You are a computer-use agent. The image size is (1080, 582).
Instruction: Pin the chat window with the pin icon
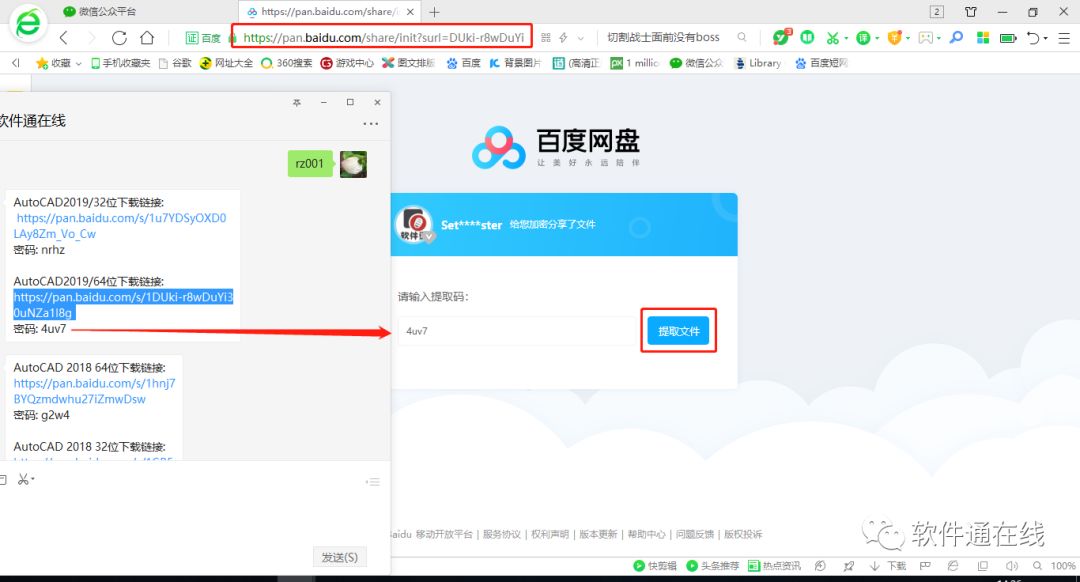point(297,102)
